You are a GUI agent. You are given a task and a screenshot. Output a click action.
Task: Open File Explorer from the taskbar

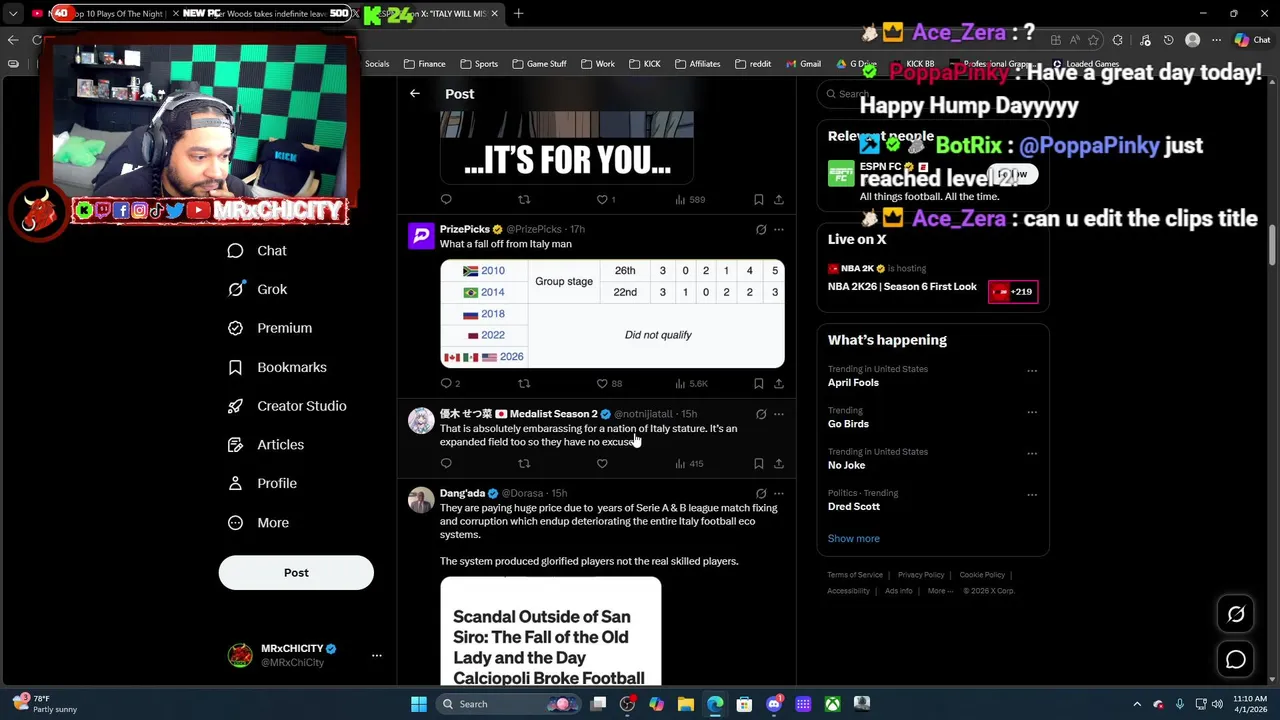pos(686,704)
